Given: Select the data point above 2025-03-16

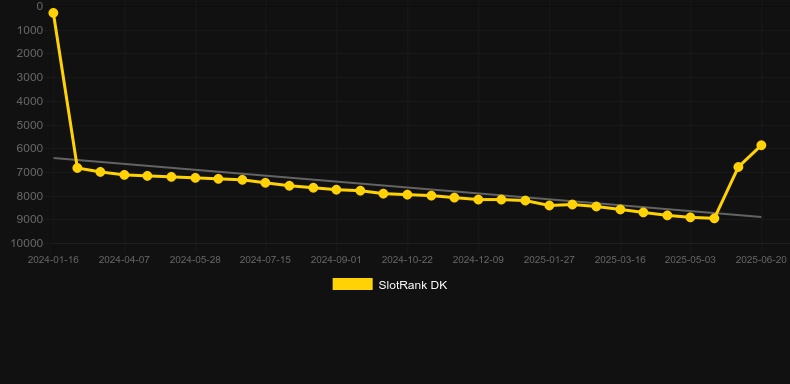Looking at the screenshot, I should (620, 209).
